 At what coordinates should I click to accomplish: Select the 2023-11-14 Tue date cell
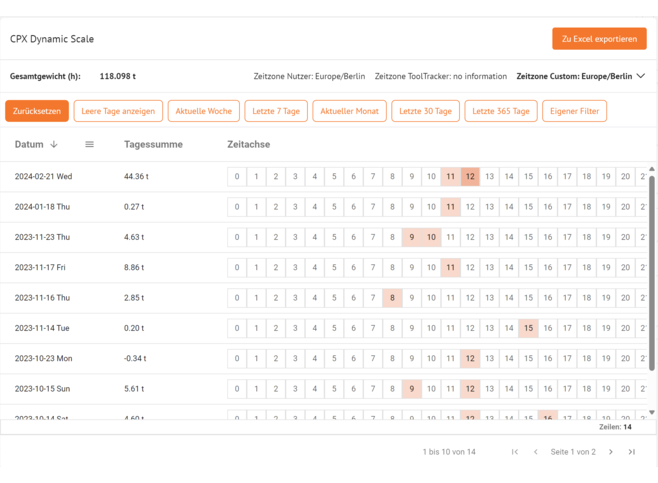(42, 328)
